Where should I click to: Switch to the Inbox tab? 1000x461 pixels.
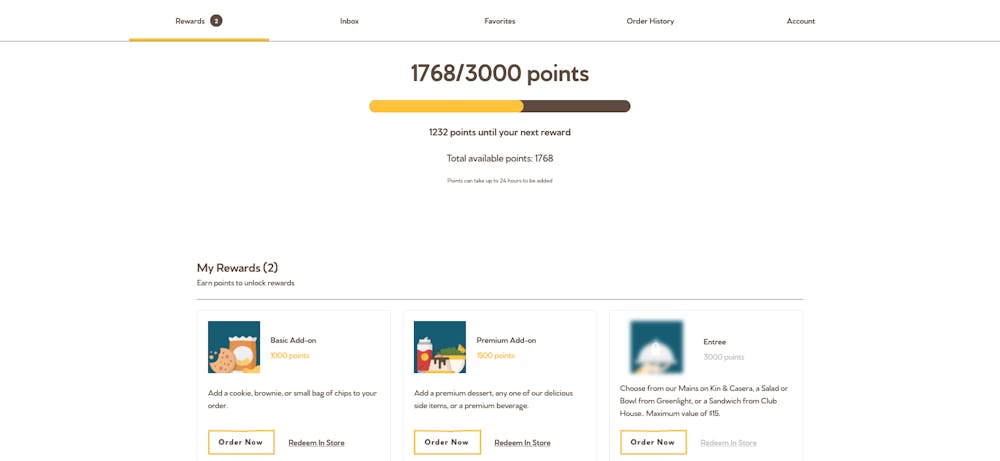(349, 21)
